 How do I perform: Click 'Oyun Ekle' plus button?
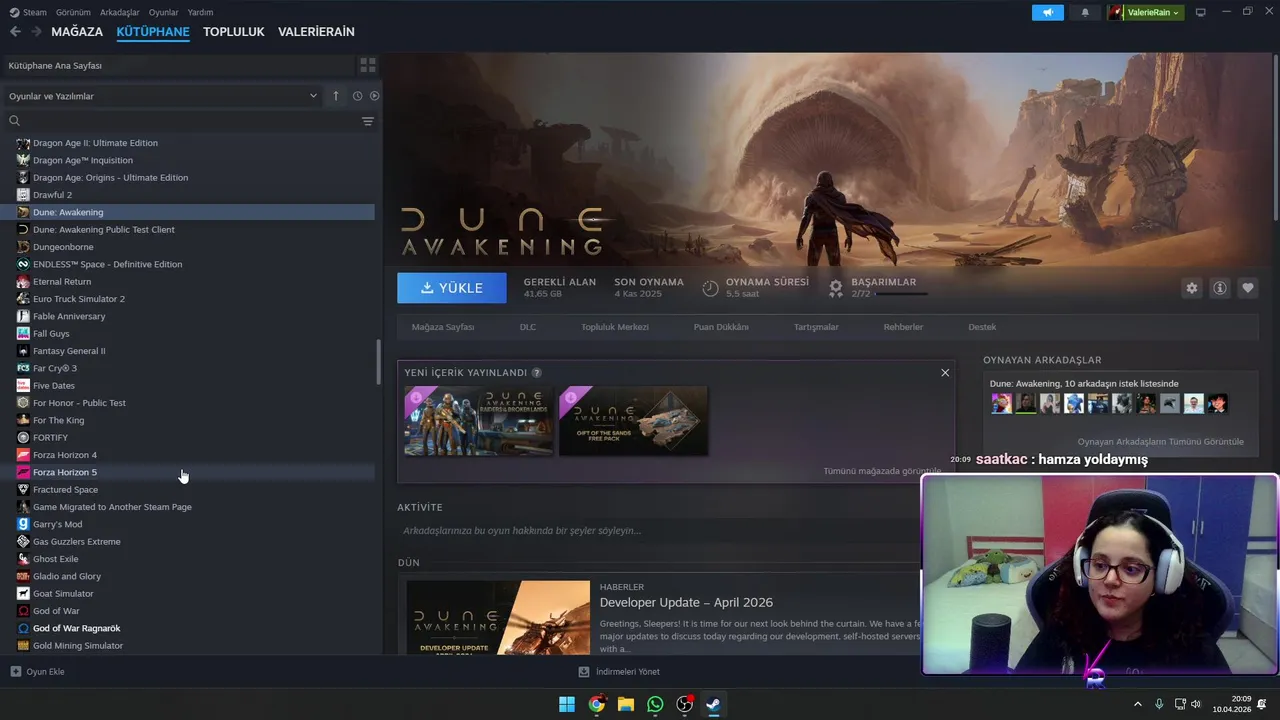(x=37, y=672)
